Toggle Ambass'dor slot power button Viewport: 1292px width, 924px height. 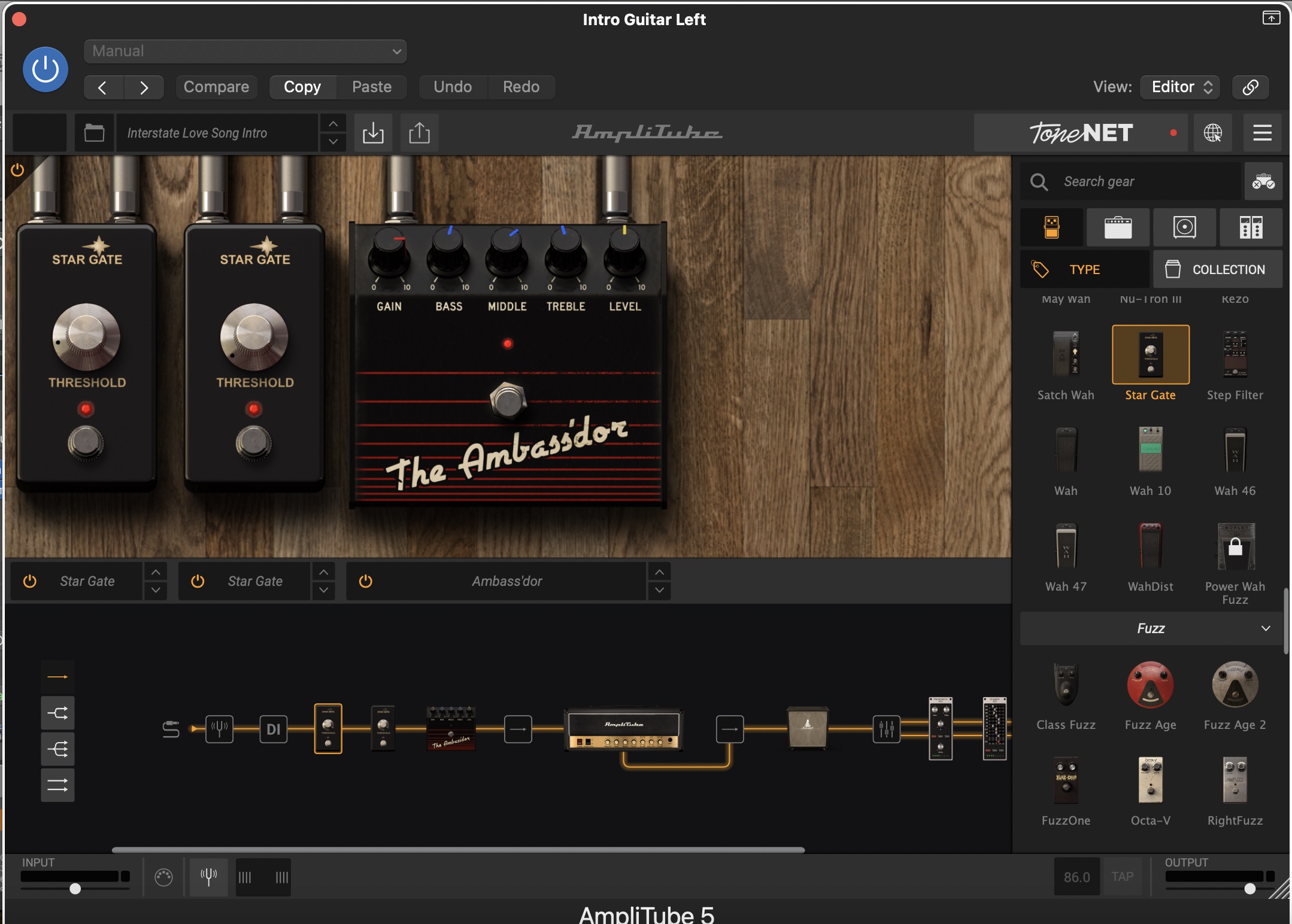(365, 581)
